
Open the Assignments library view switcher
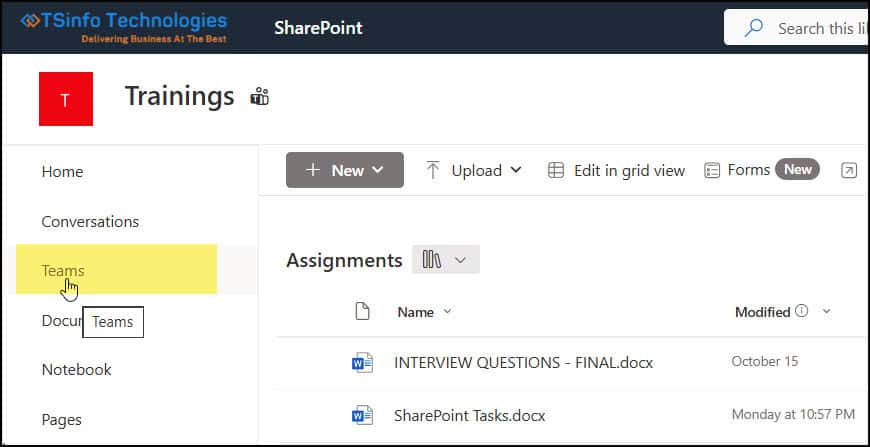coord(446,260)
